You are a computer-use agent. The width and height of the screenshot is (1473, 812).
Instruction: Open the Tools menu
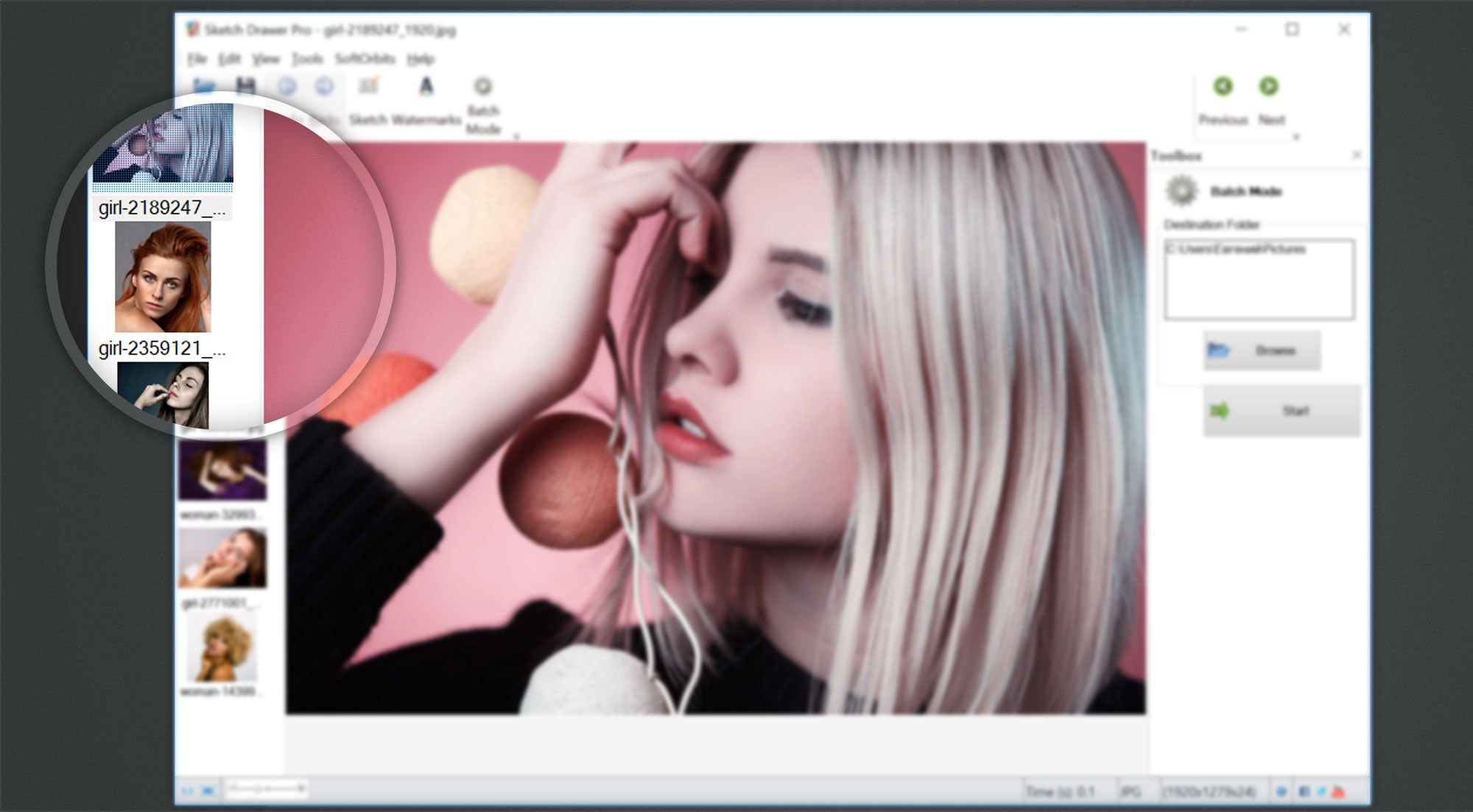[306, 59]
